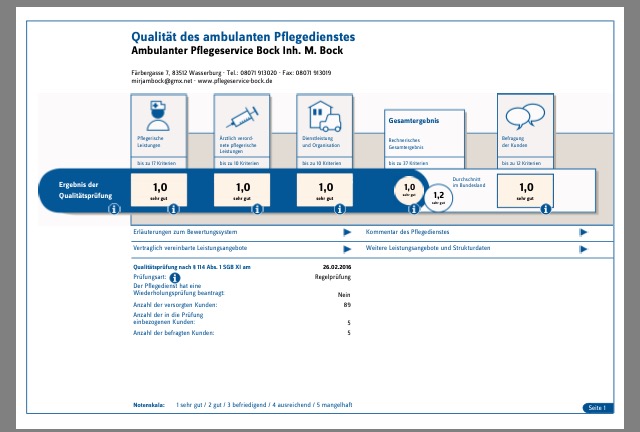Click 'bis zu 37 Kriterien' label

pos(408,163)
